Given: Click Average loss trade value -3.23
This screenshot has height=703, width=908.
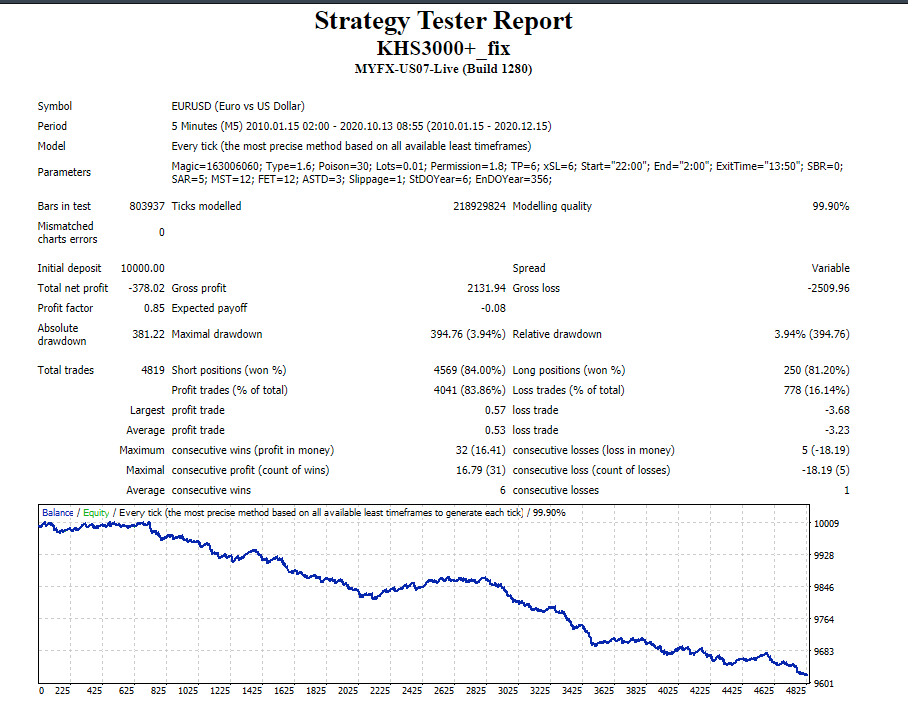Looking at the screenshot, I should coord(837,430).
